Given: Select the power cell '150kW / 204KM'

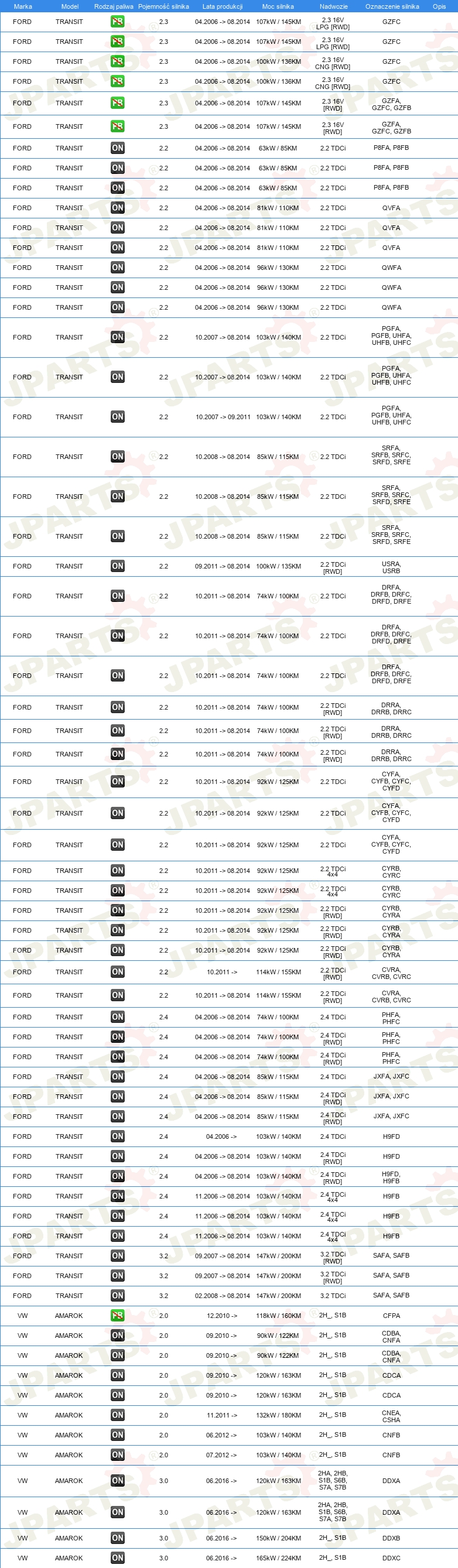Looking at the screenshot, I should (x=278, y=1538).
